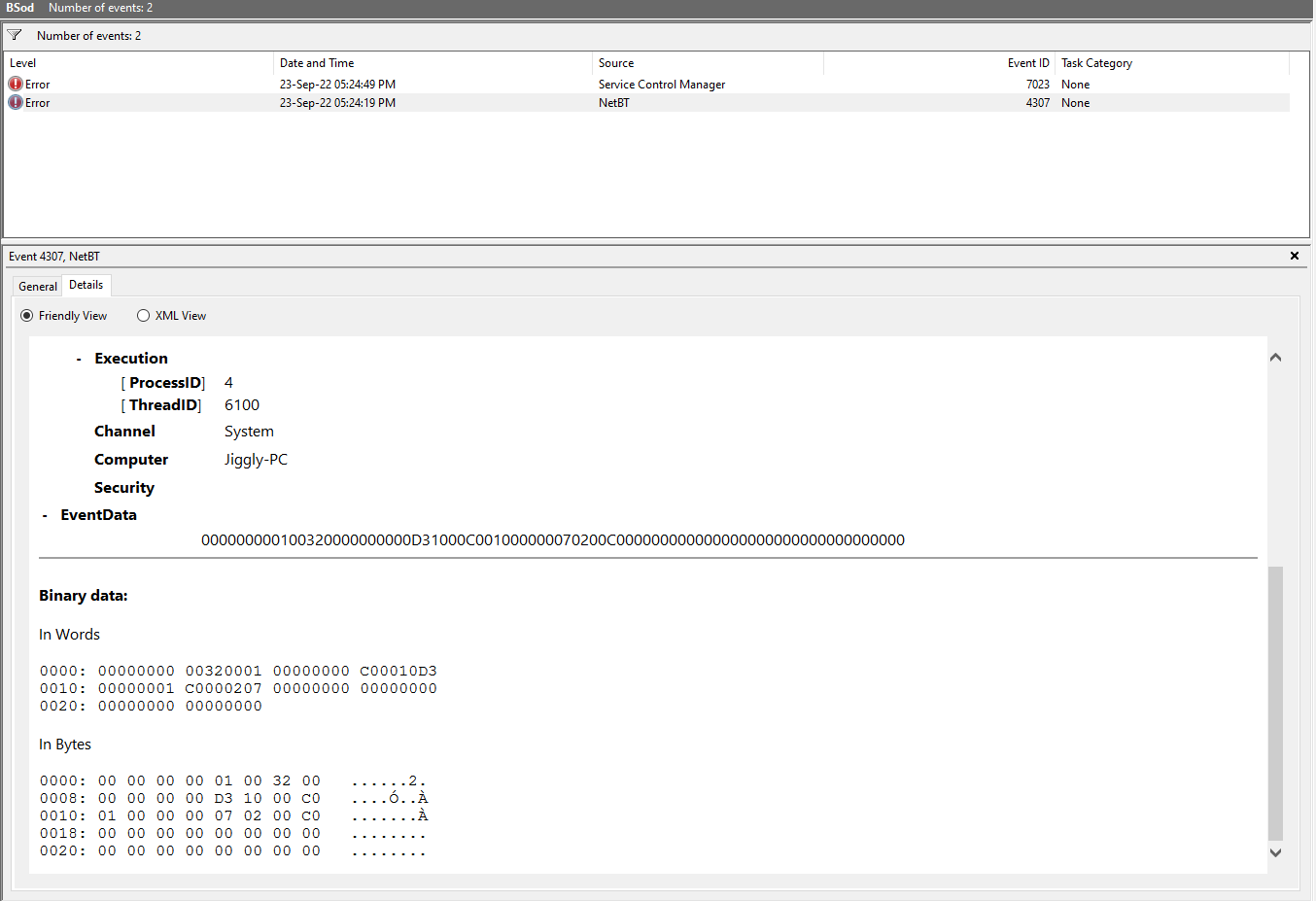1316x901 pixels.
Task: Sort events by Event ID column
Action: [940, 63]
